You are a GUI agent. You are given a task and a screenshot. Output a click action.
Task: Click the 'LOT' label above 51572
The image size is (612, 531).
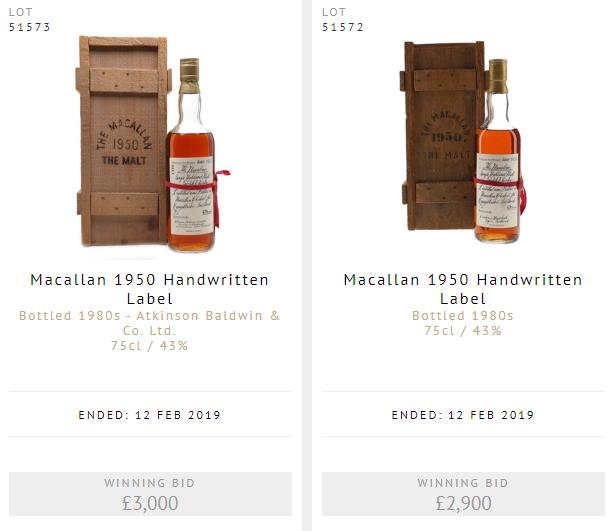tap(334, 12)
